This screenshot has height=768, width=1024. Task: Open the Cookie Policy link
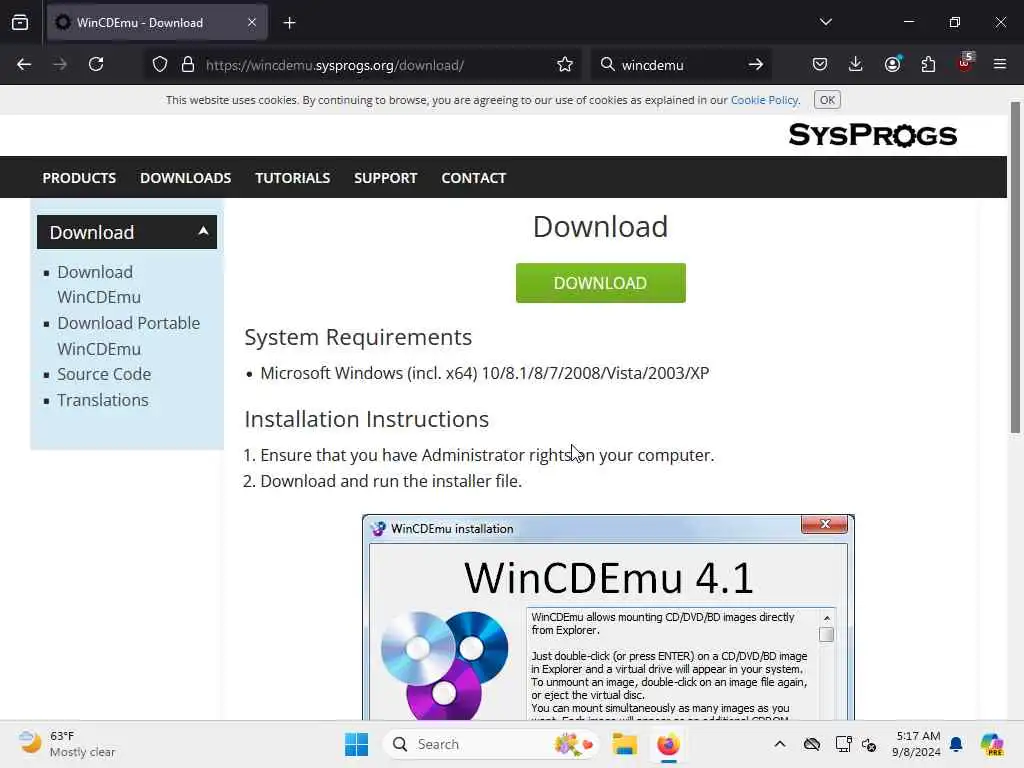pos(764,100)
